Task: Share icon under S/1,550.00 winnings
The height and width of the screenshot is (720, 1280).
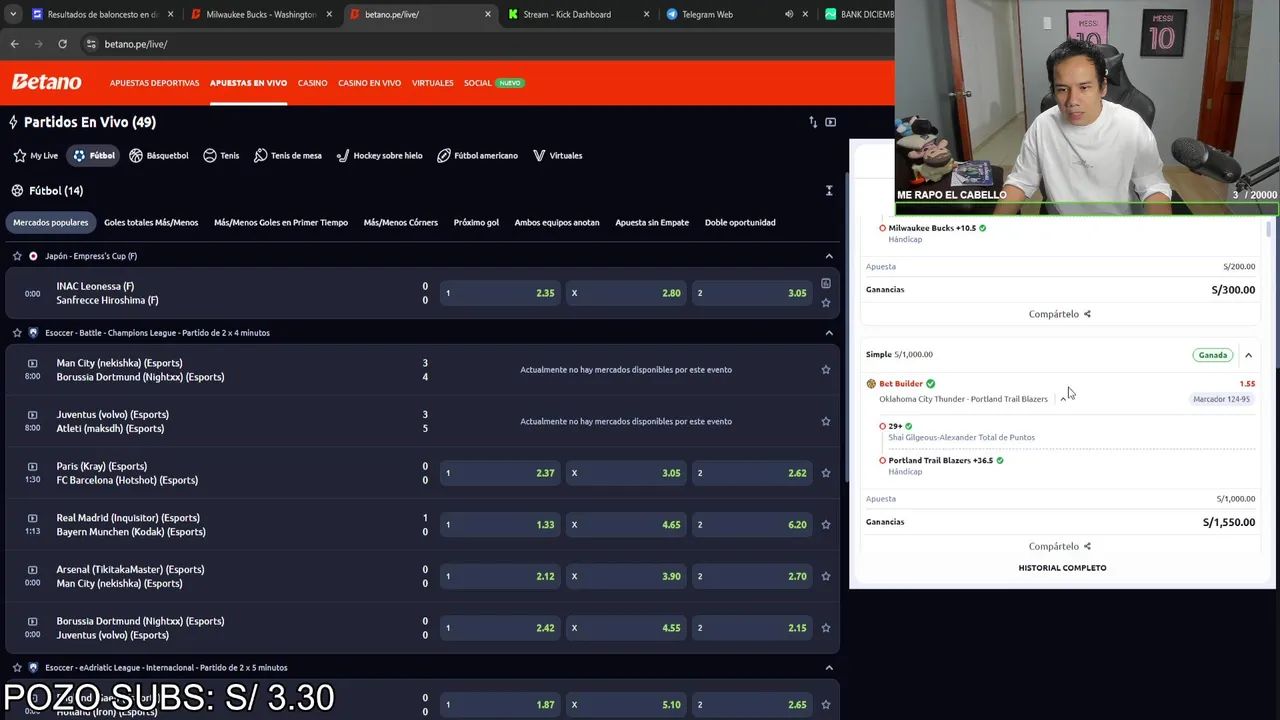Action: [1087, 546]
